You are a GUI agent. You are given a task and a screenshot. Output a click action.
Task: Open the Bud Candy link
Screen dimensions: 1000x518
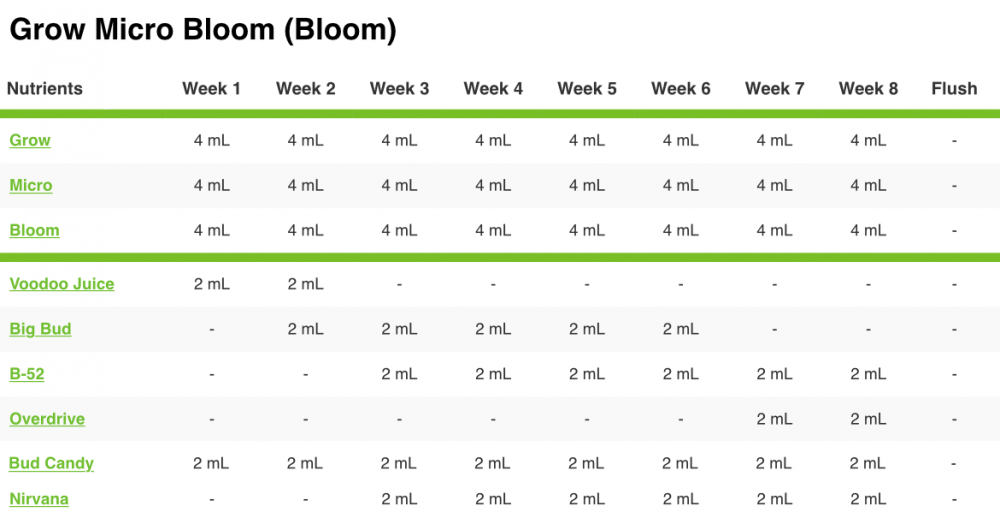point(51,464)
